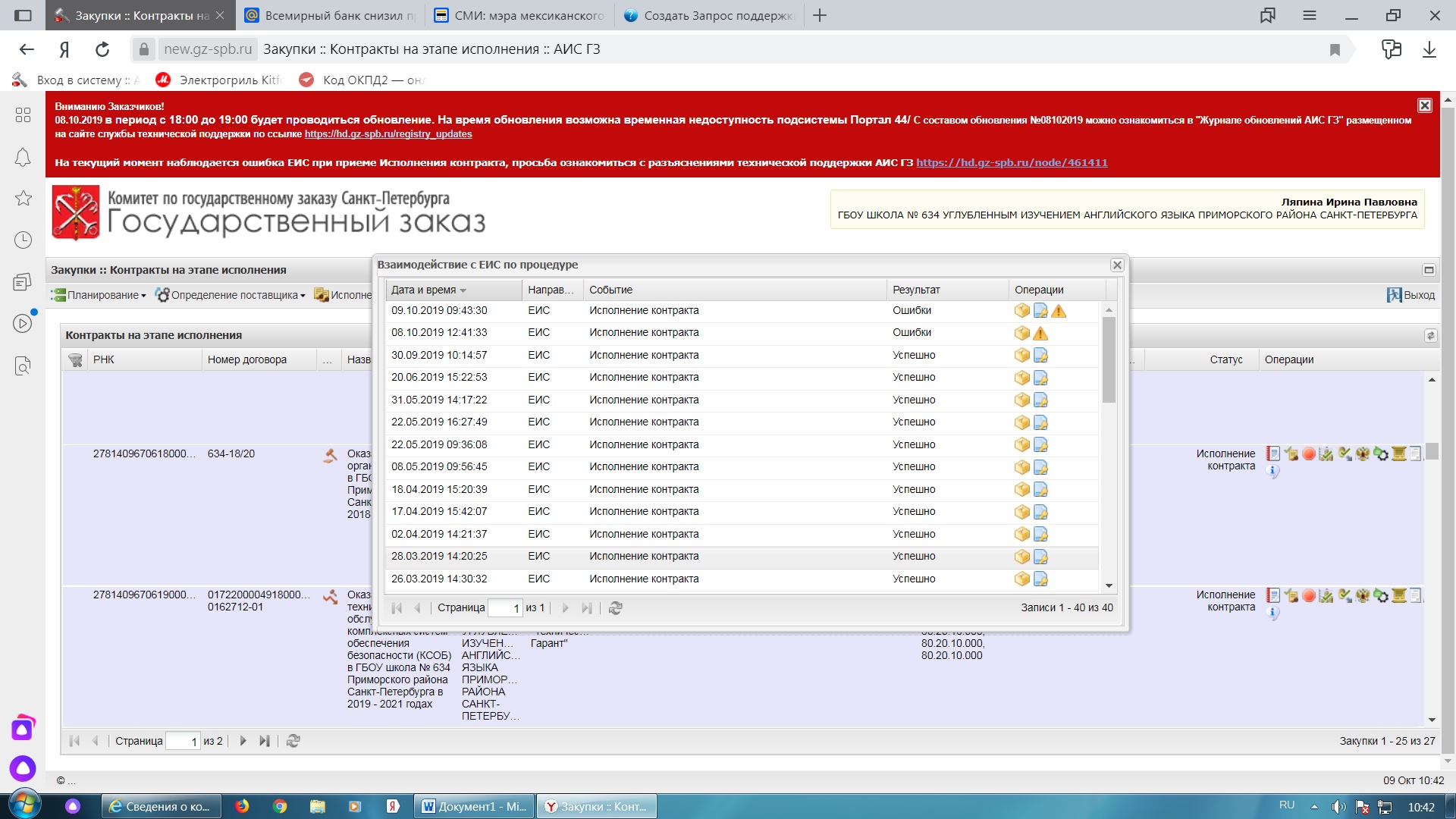
Task: Click warning icon in 09.10.2019 09:43:30 row
Action: [1059, 311]
